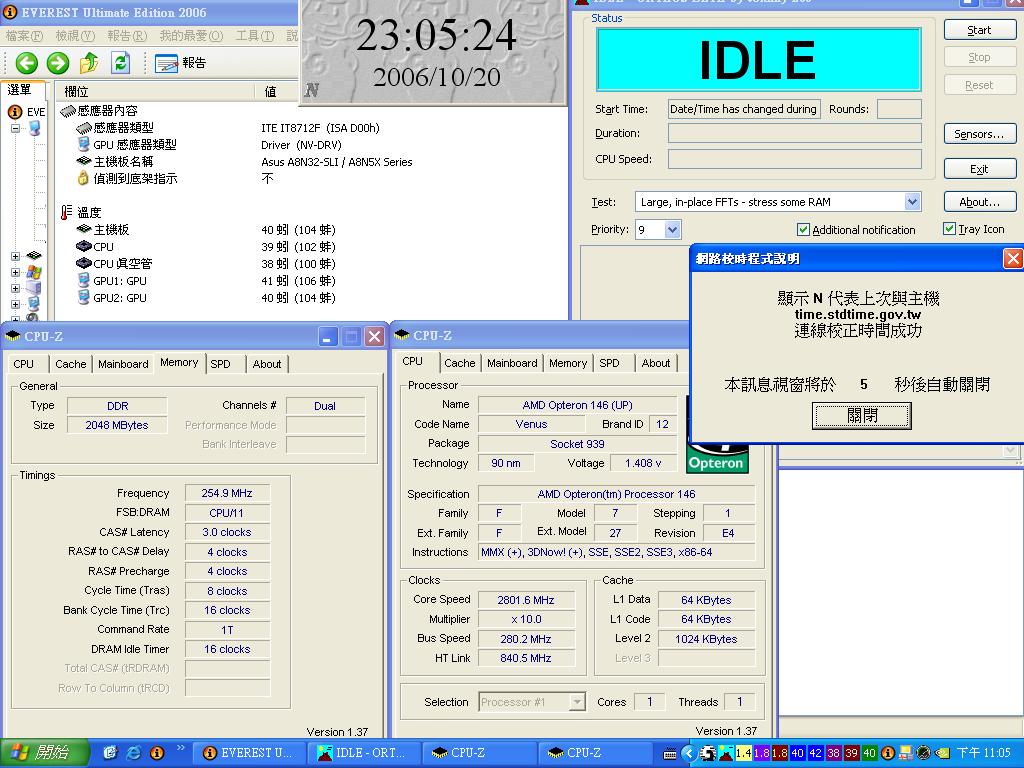Image resolution: width=1024 pixels, height=768 pixels.
Task: Expand the Windows flag node in EVEREST tree
Action: point(16,272)
